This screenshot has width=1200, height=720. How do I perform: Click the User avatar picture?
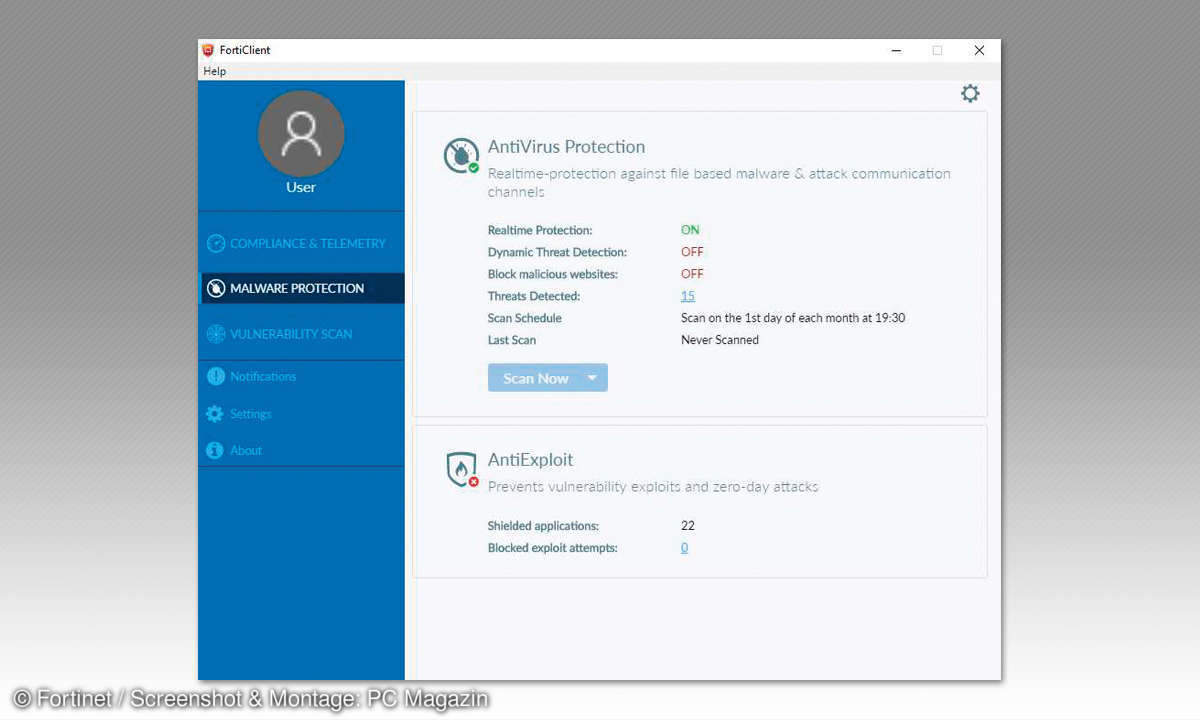301,133
